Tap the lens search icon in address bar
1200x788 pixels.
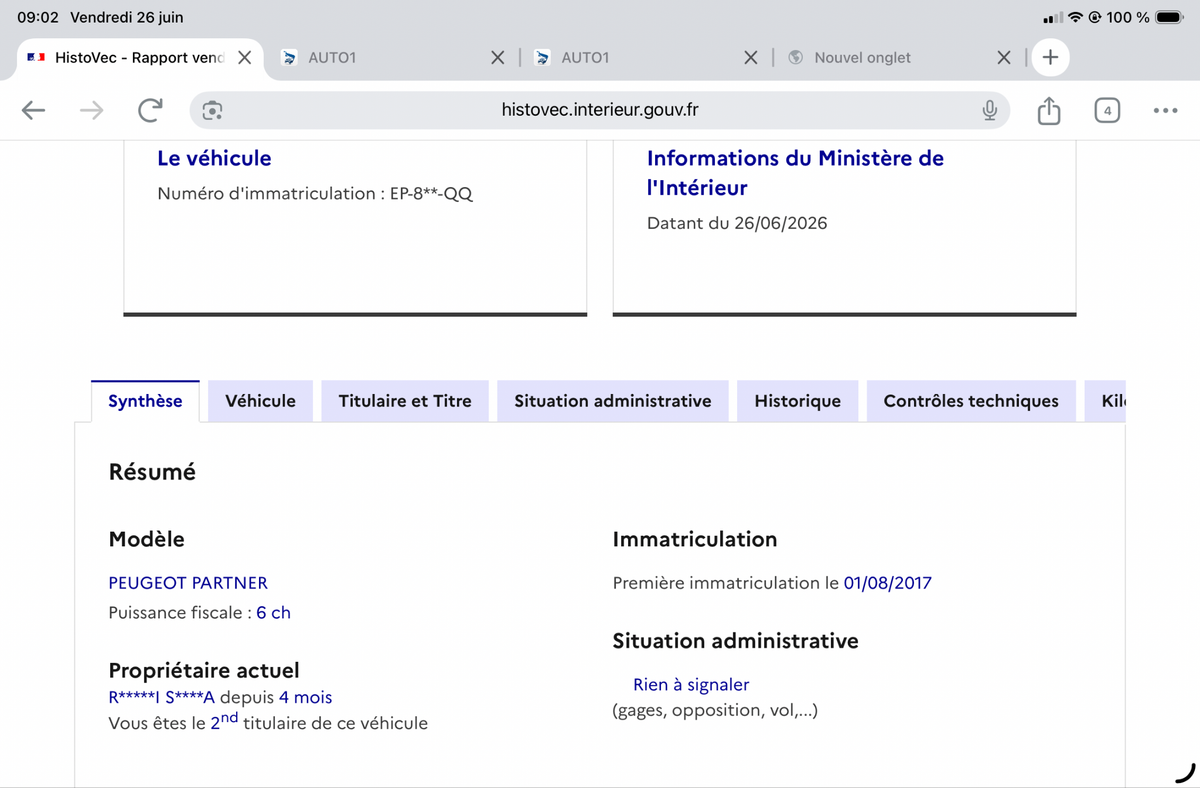click(x=212, y=110)
